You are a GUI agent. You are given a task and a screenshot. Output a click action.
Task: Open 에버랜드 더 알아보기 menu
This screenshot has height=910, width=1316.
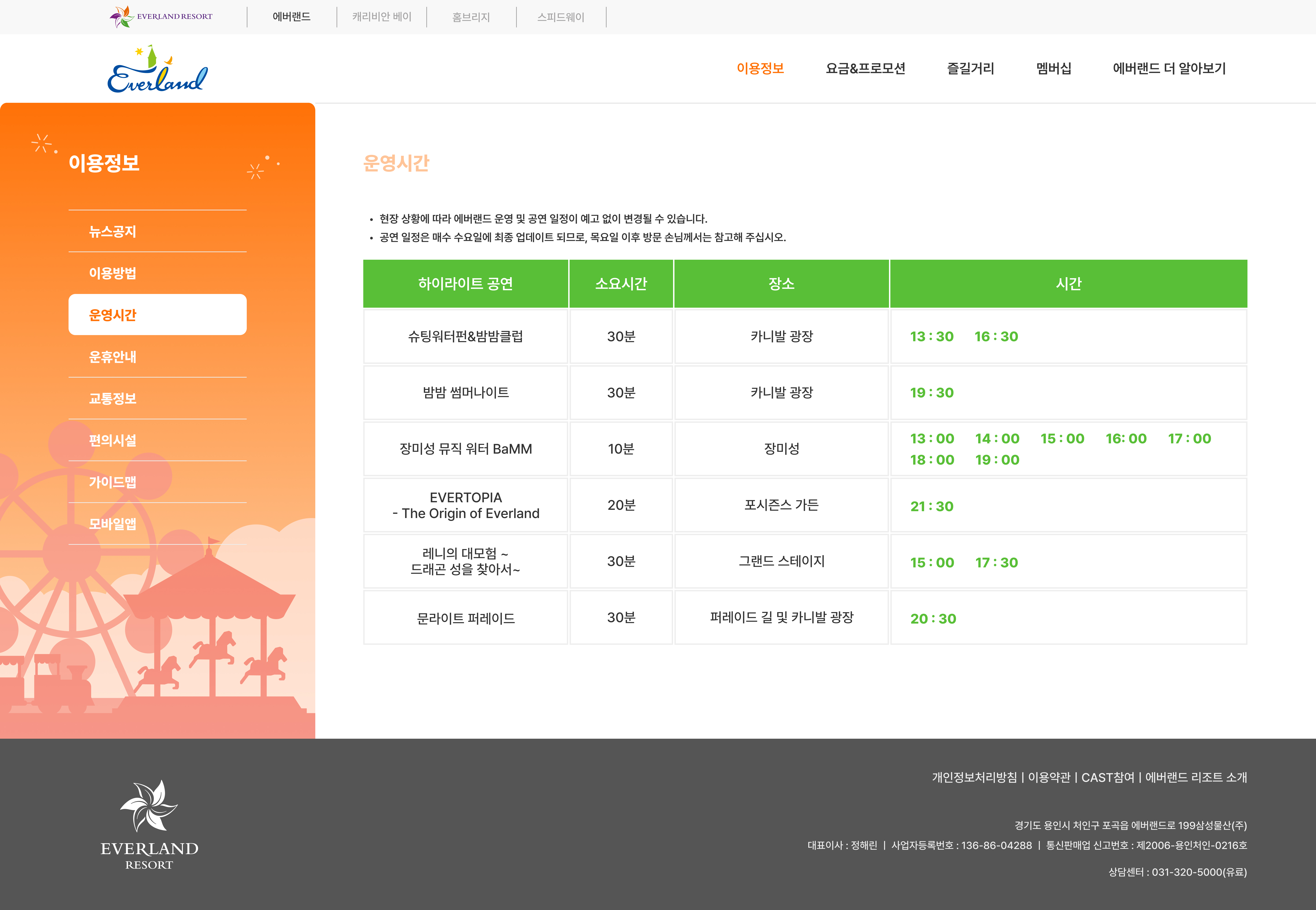point(1169,68)
